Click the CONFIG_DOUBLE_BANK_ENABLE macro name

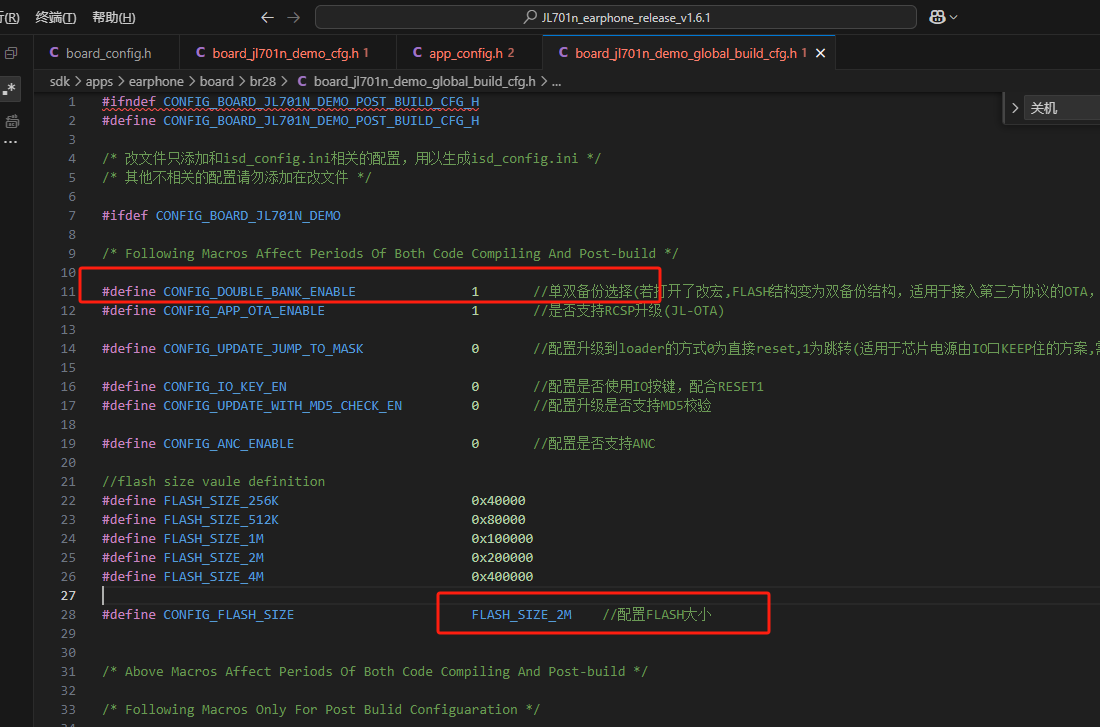pyautogui.click(x=260, y=291)
